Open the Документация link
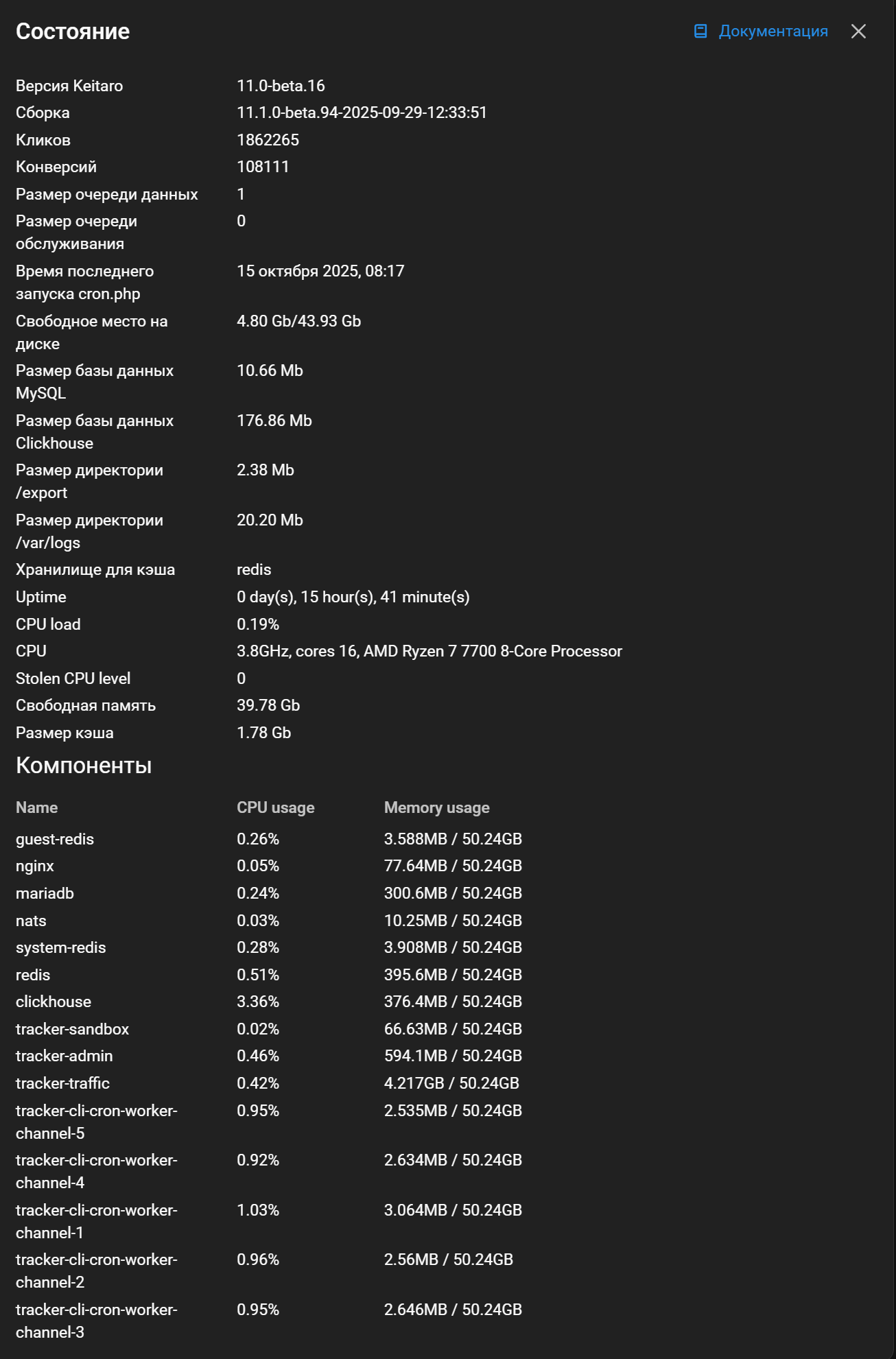This screenshot has width=896, height=1359. [x=773, y=32]
